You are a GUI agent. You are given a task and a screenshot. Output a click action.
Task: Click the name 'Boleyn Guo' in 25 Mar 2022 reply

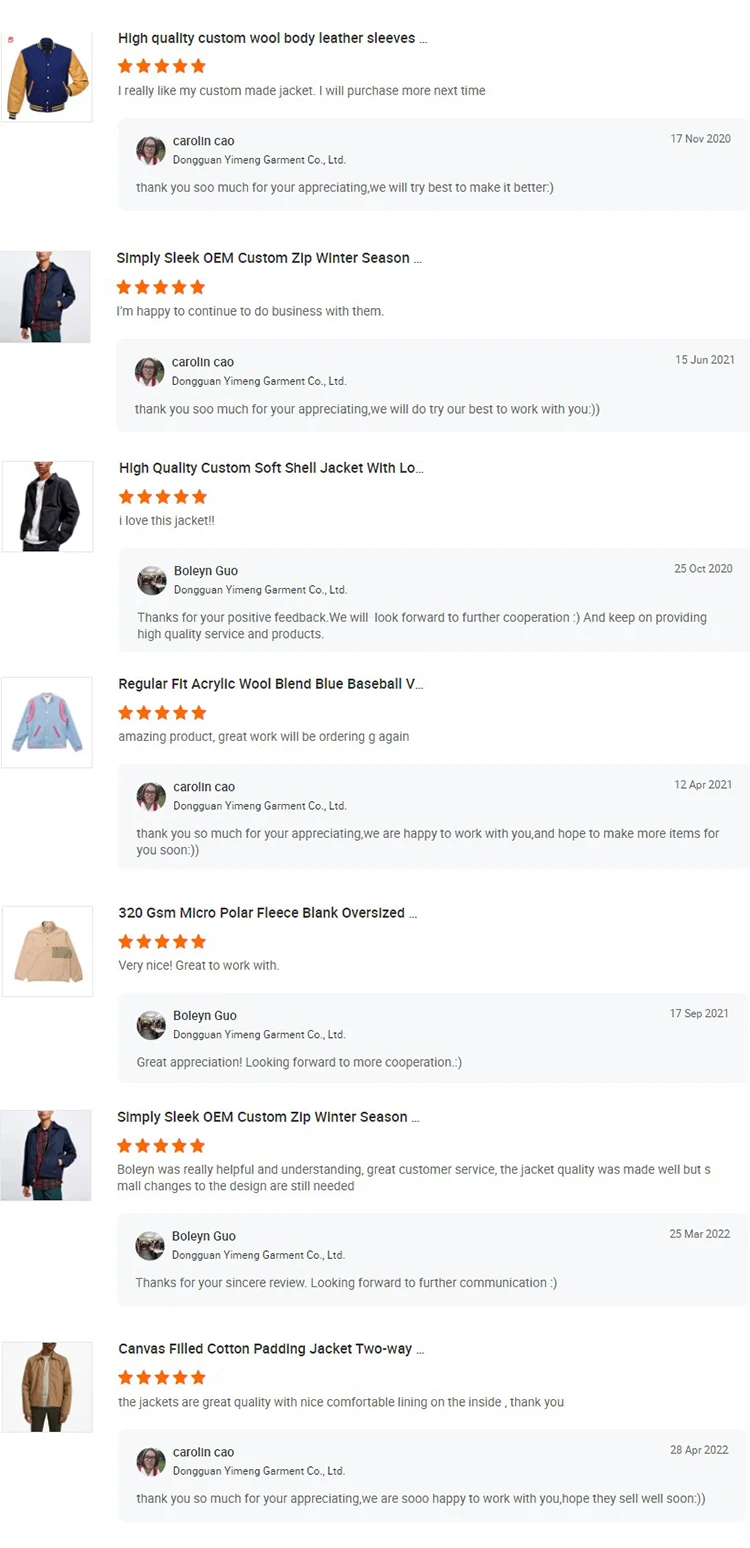[x=204, y=1236]
